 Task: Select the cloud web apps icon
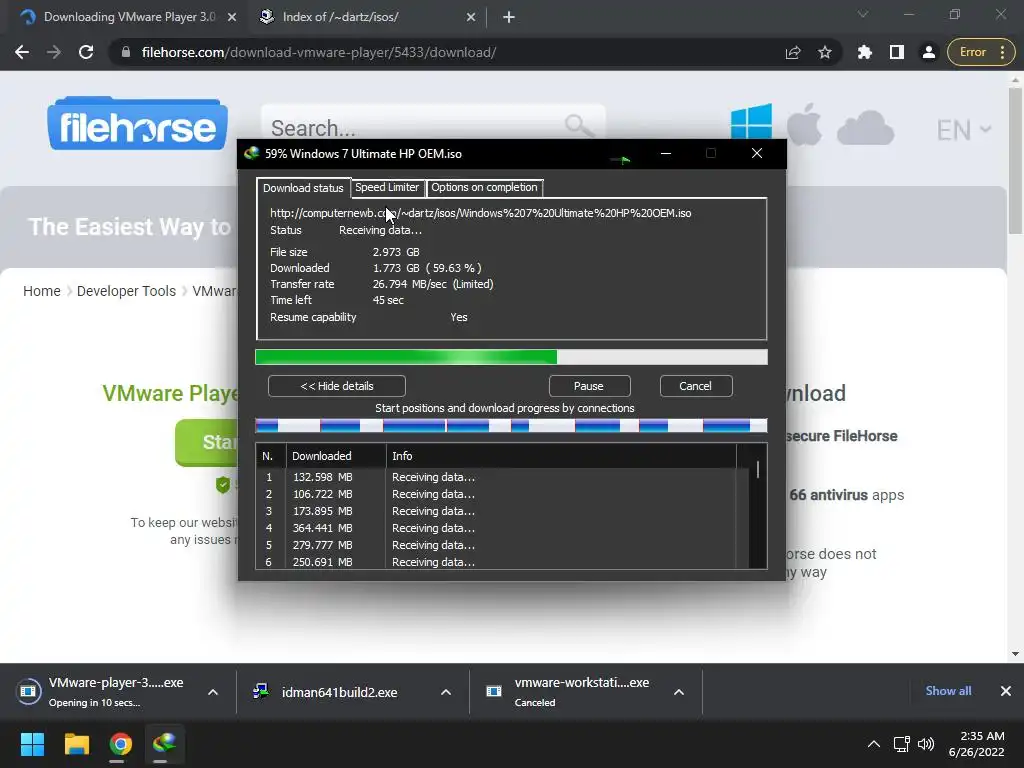[x=865, y=127]
